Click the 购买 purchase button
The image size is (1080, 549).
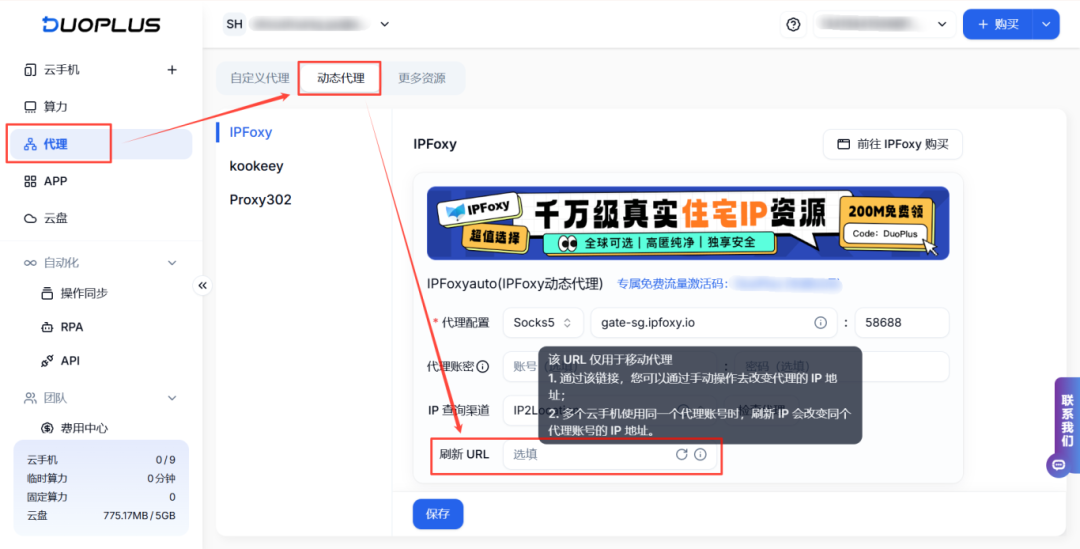pos(998,24)
